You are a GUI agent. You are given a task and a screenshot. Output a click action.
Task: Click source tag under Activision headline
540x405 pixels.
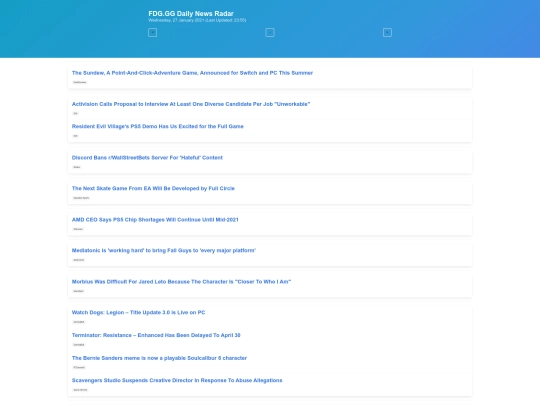click(75, 113)
